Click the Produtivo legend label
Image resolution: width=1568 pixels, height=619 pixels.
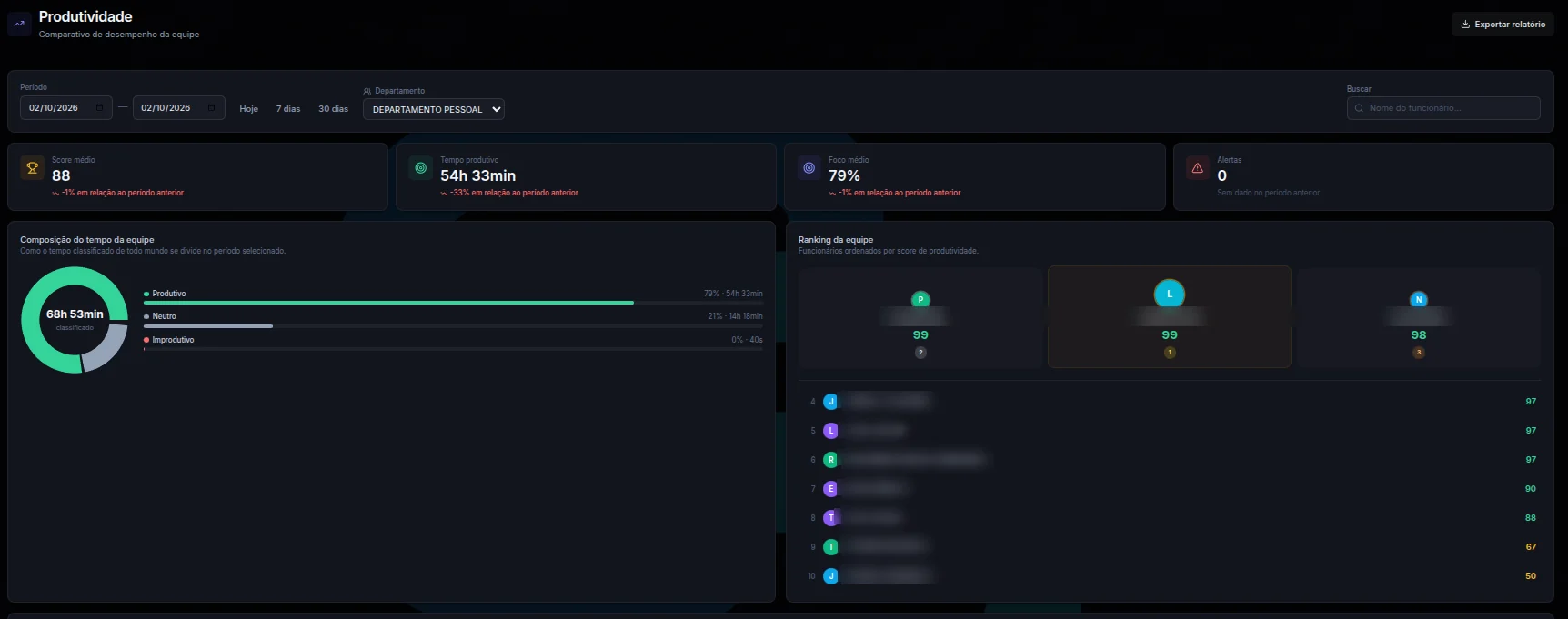pyautogui.click(x=169, y=294)
